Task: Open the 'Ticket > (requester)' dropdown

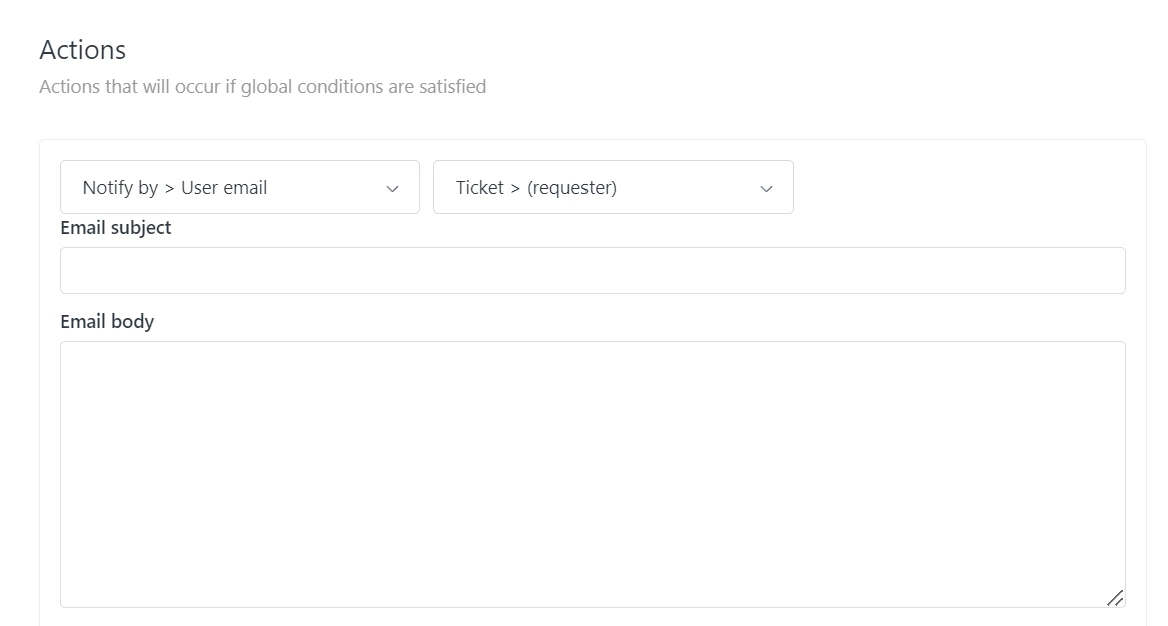Action: tap(612, 187)
